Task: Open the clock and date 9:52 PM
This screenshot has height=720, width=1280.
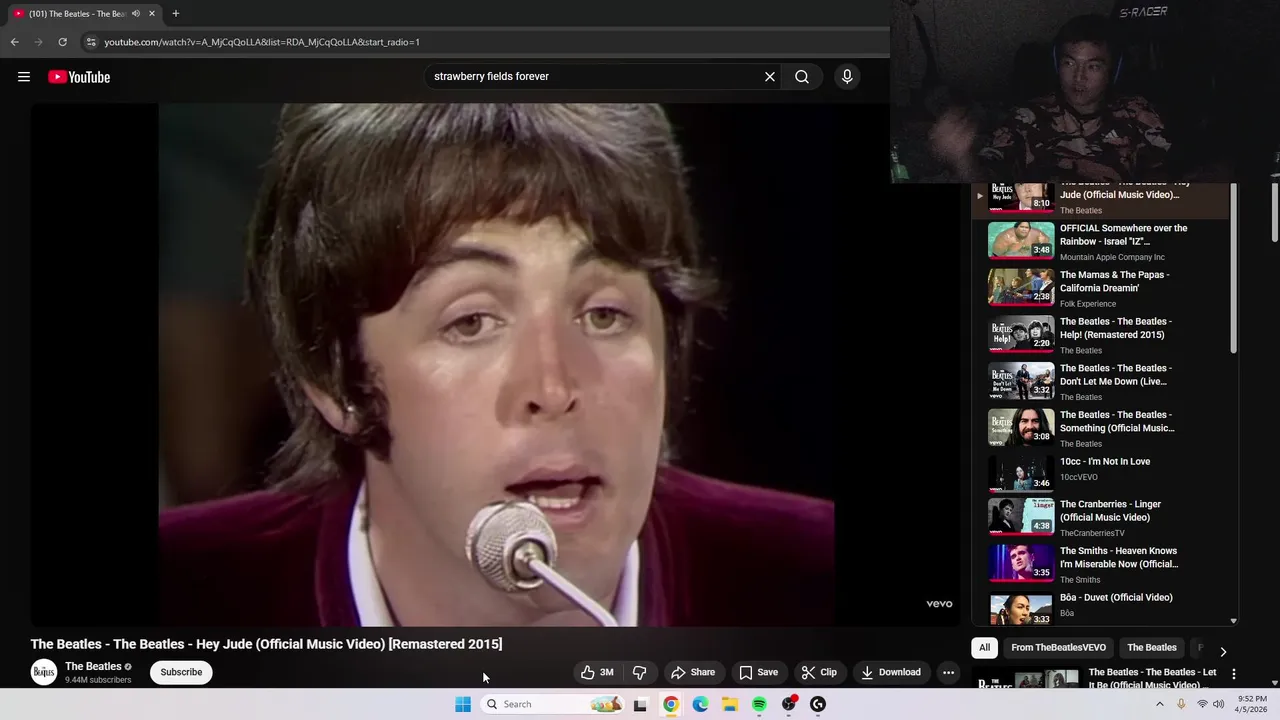Action: [x=1252, y=704]
